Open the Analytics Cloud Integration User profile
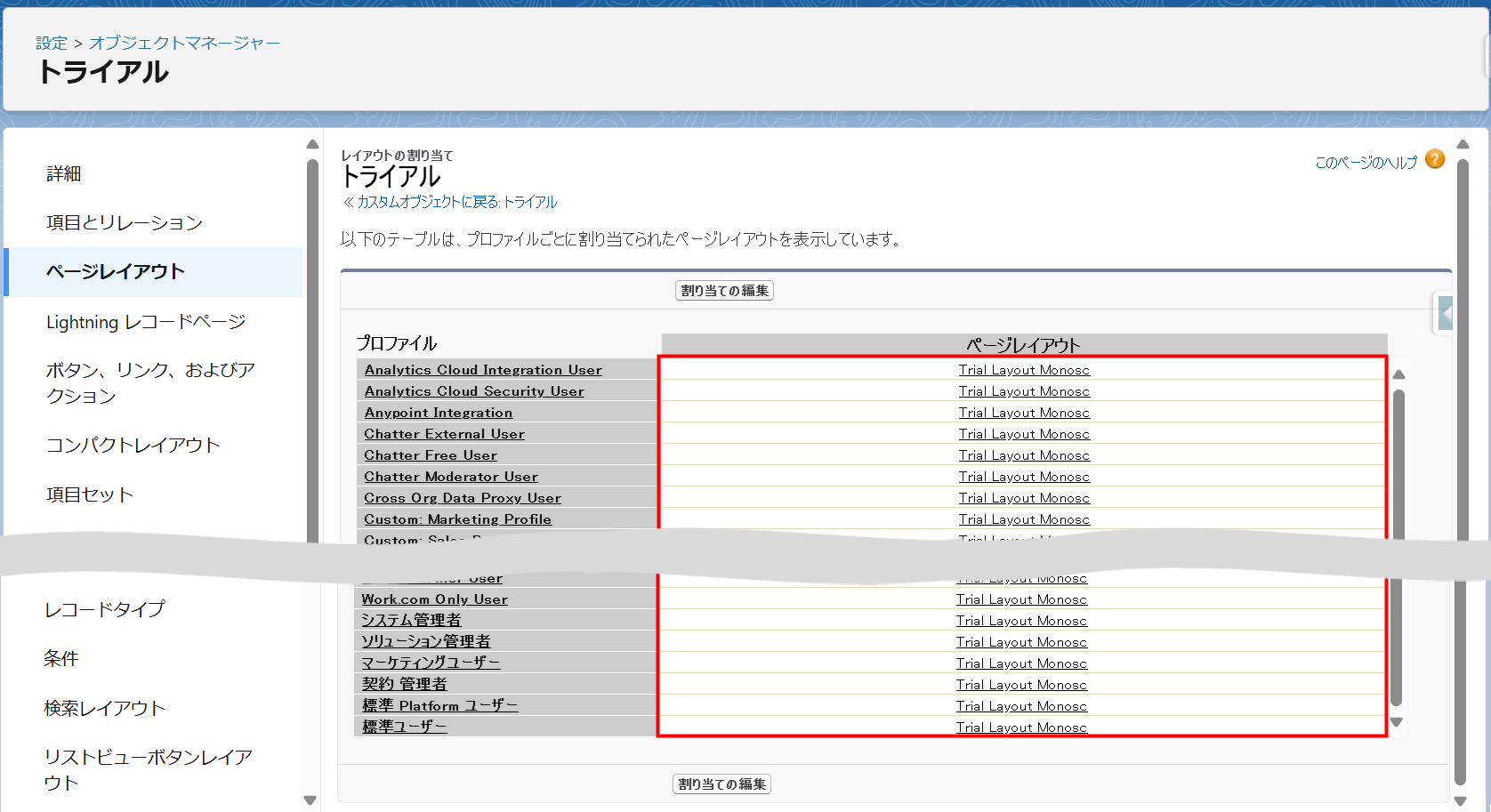This screenshot has width=1491, height=812. click(x=483, y=370)
